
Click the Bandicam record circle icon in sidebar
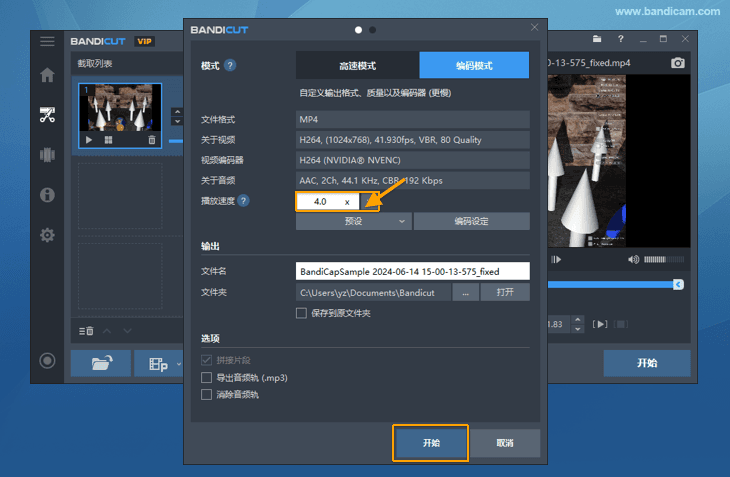click(47, 361)
